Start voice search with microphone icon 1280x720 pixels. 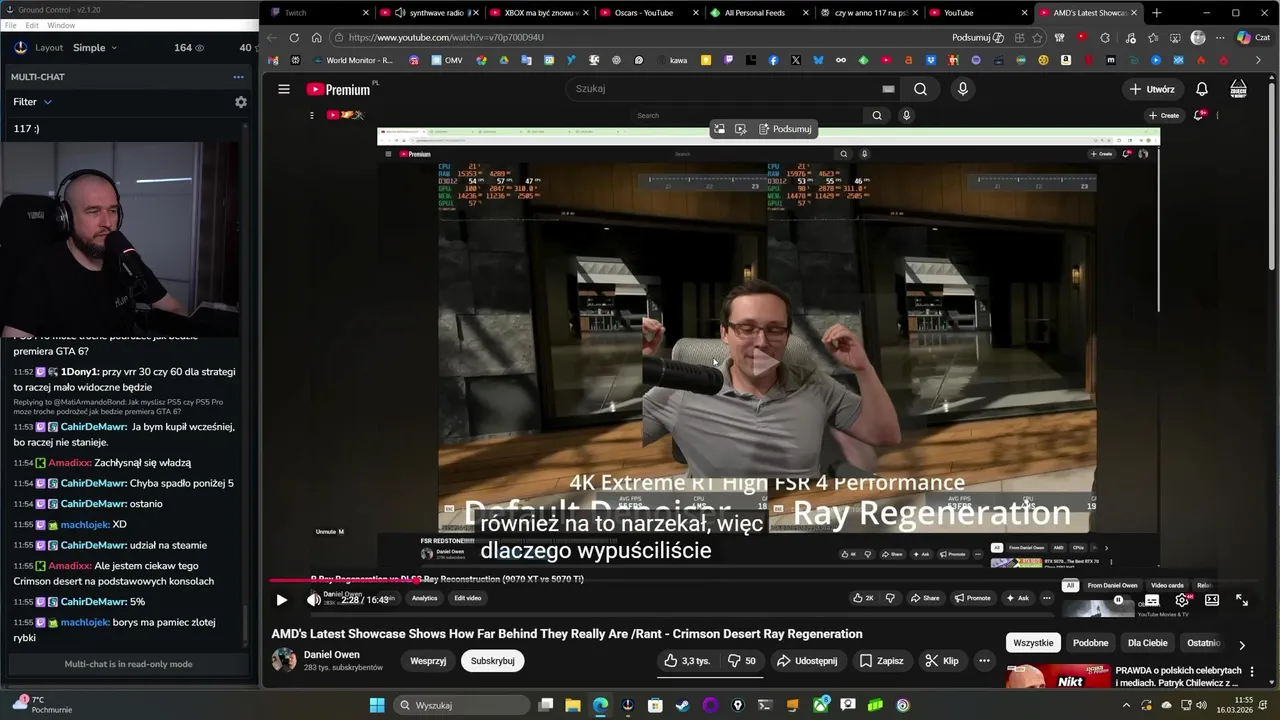click(963, 89)
